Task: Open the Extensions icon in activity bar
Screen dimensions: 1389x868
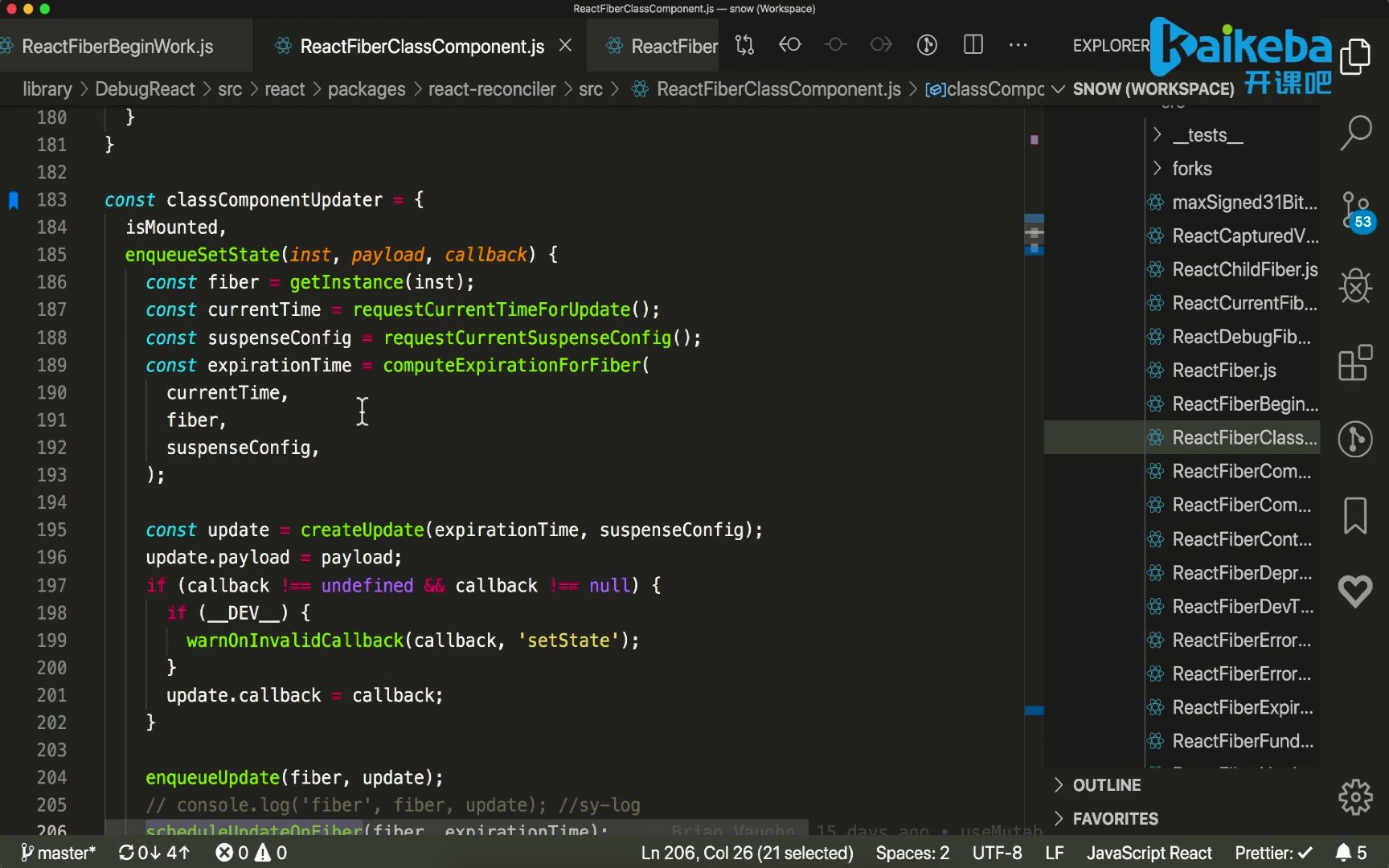Action: (x=1355, y=362)
